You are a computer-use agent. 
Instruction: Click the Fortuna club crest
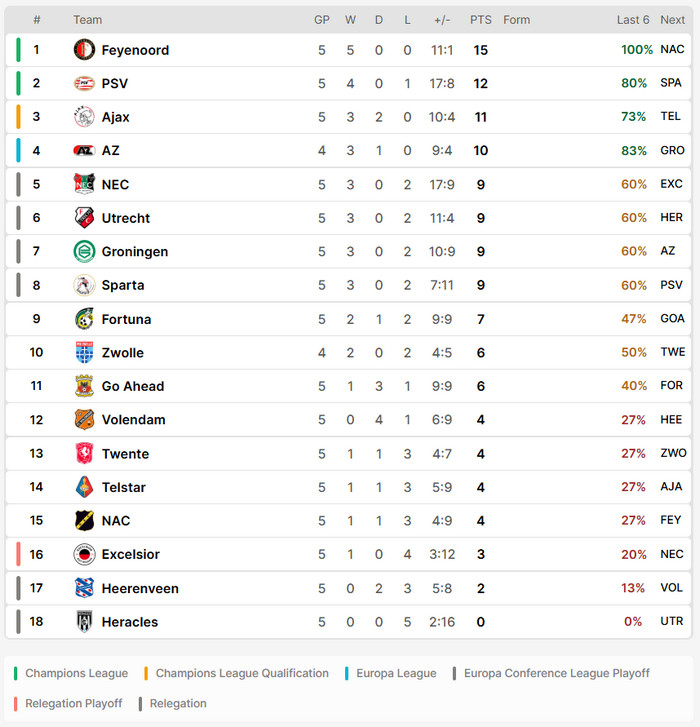(84, 319)
